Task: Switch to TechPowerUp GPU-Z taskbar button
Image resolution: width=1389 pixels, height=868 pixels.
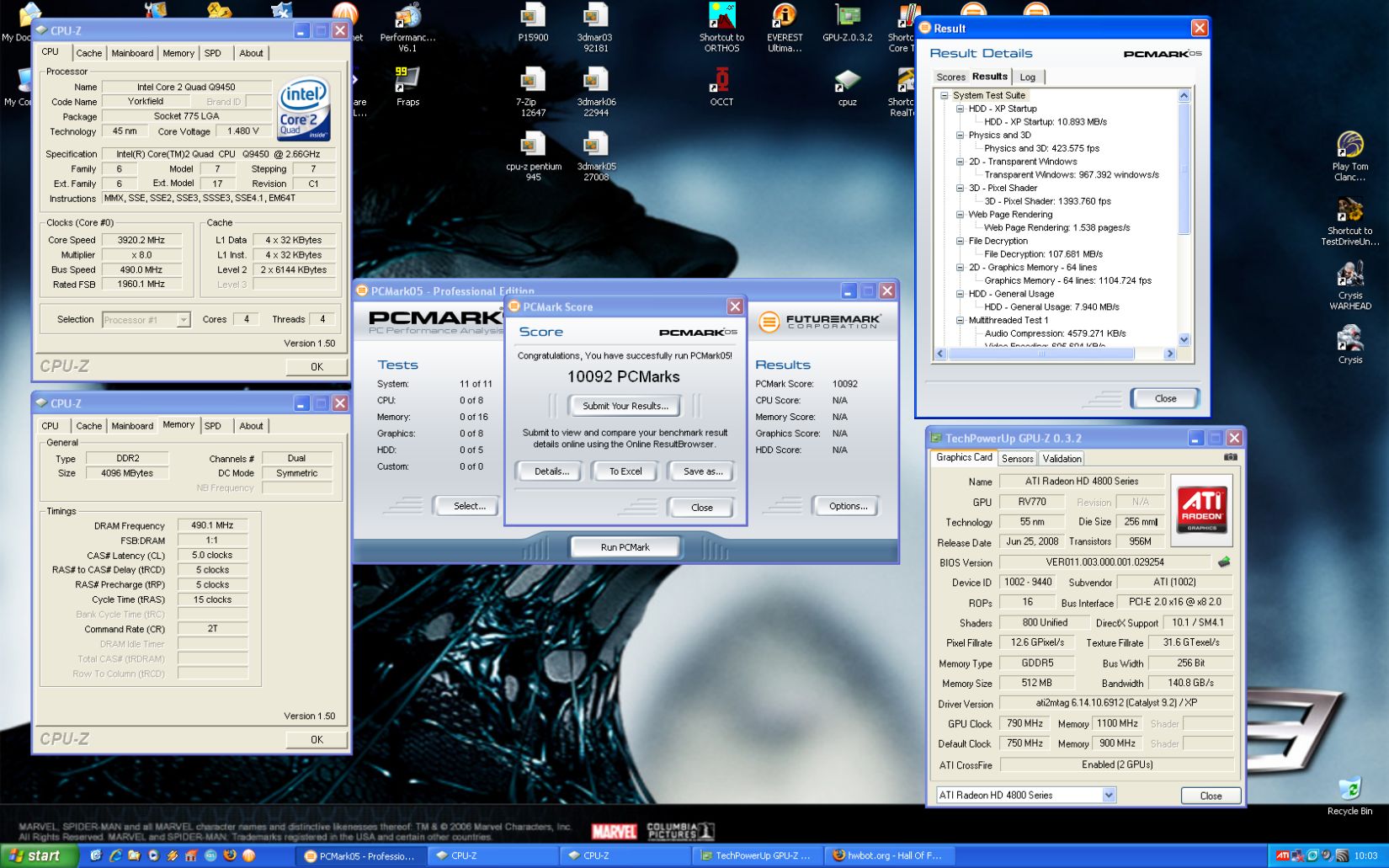Action: (x=755, y=855)
